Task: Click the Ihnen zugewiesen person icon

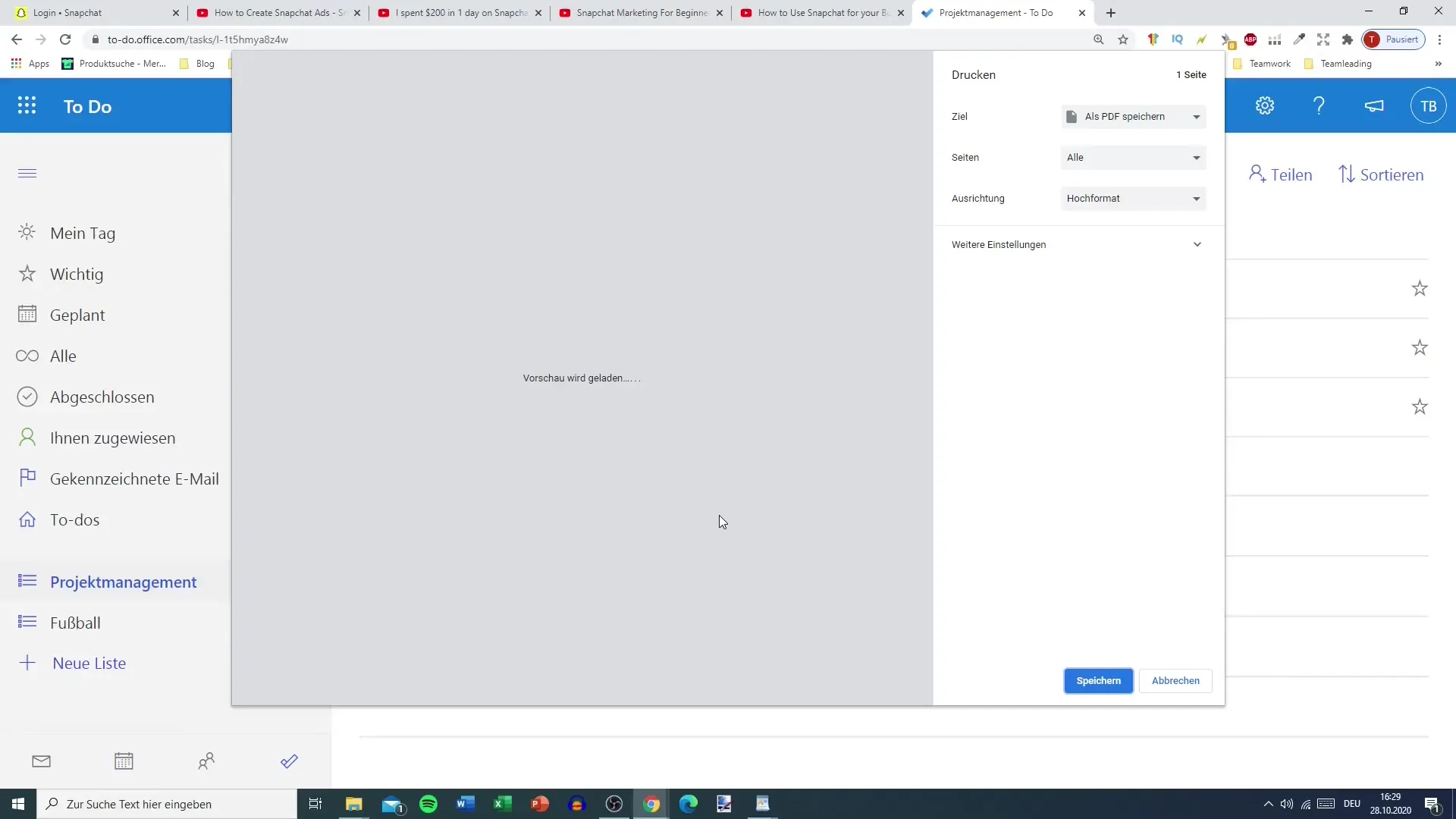Action: click(x=27, y=438)
